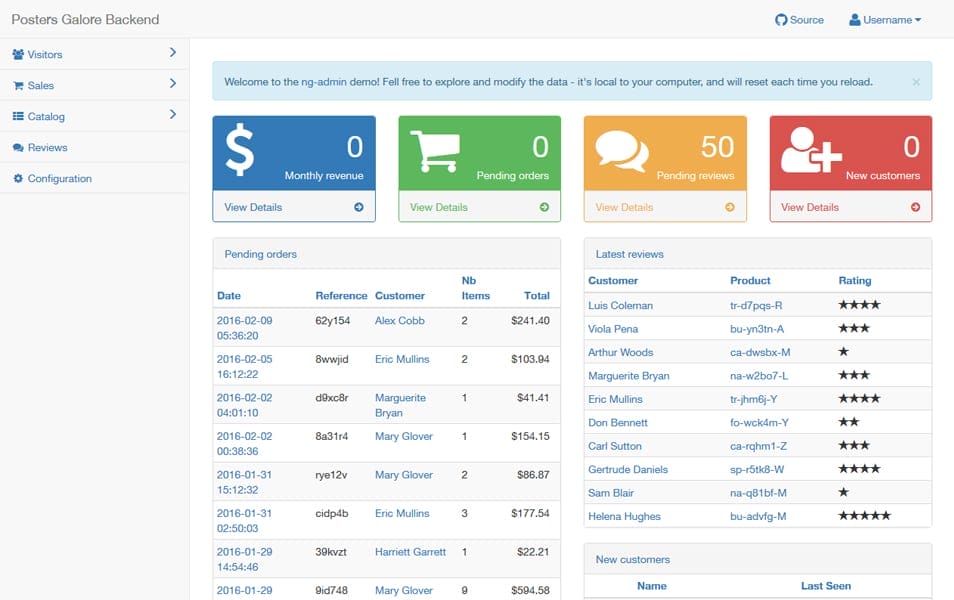Open Configuration in the sidebar
Viewport: 954px width, 600px height.
[59, 179]
